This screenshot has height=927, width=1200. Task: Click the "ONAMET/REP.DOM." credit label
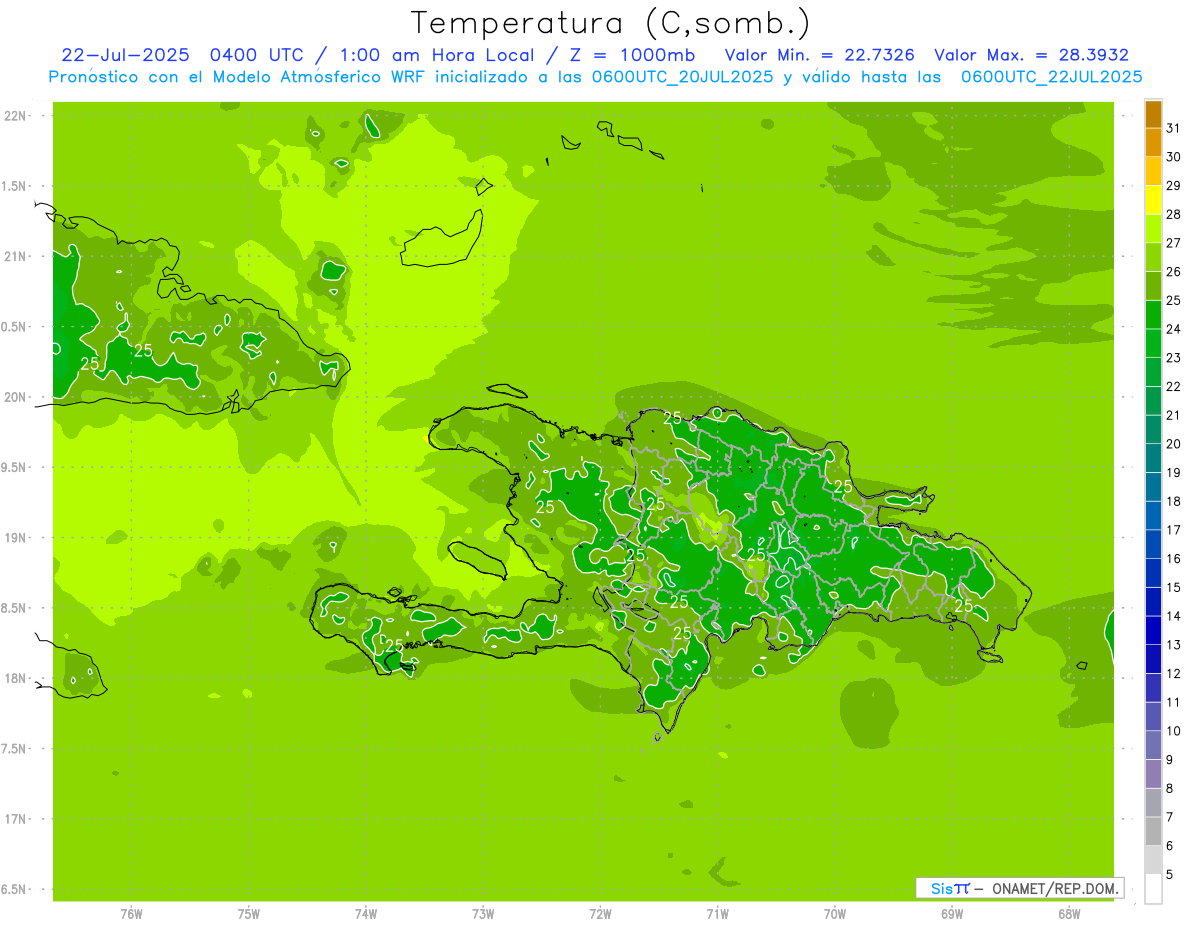(1057, 888)
